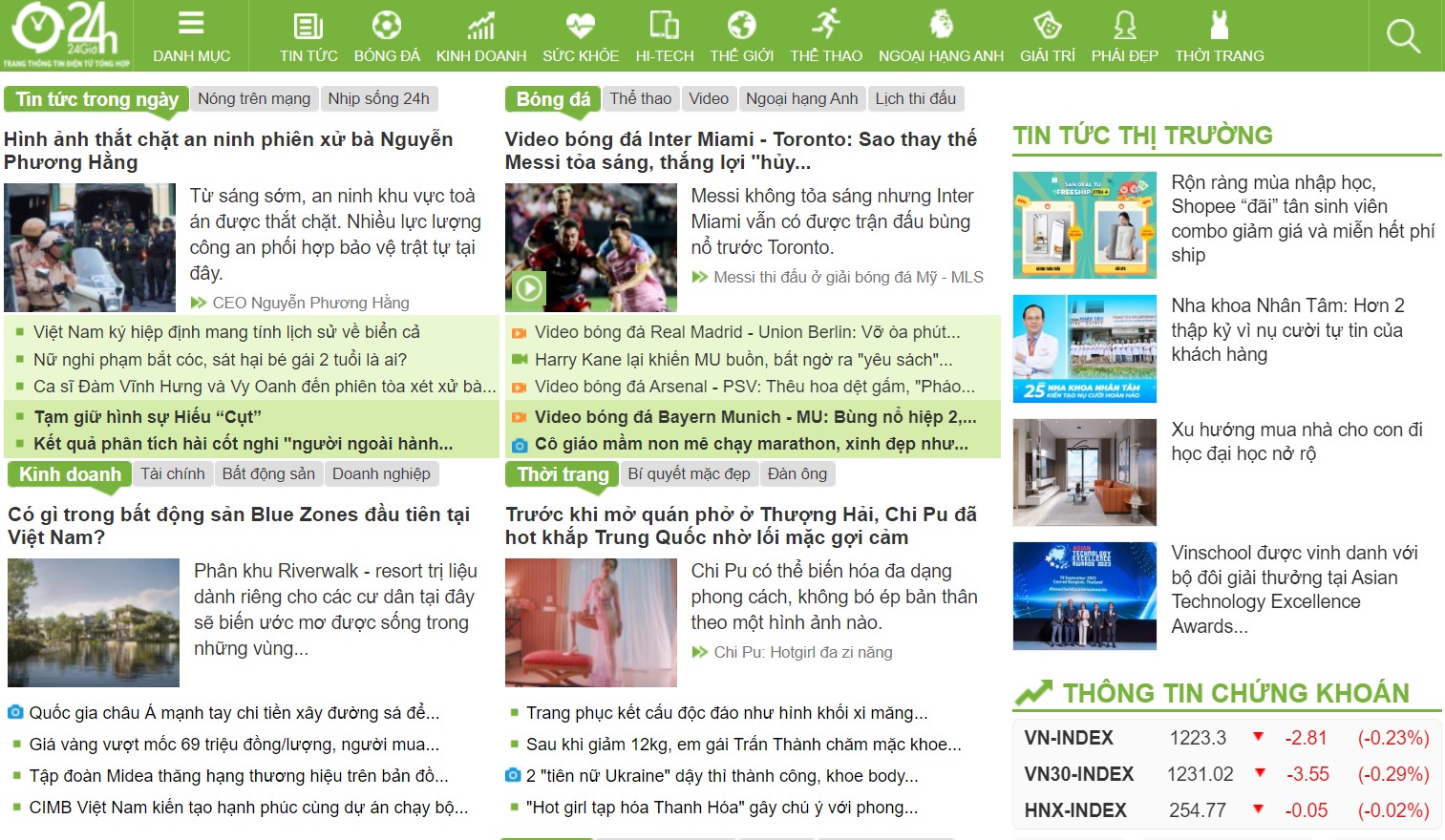
Task: Open the Danh mục hamburger menu icon
Action: pyautogui.click(x=191, y=24)
